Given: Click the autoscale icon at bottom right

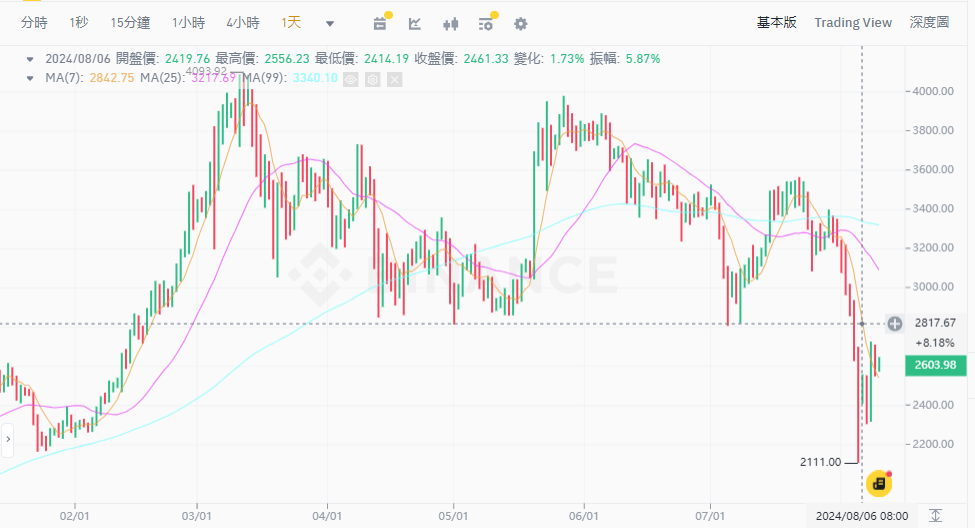Looking at the screenshot, I should click(x=935, y=516).
